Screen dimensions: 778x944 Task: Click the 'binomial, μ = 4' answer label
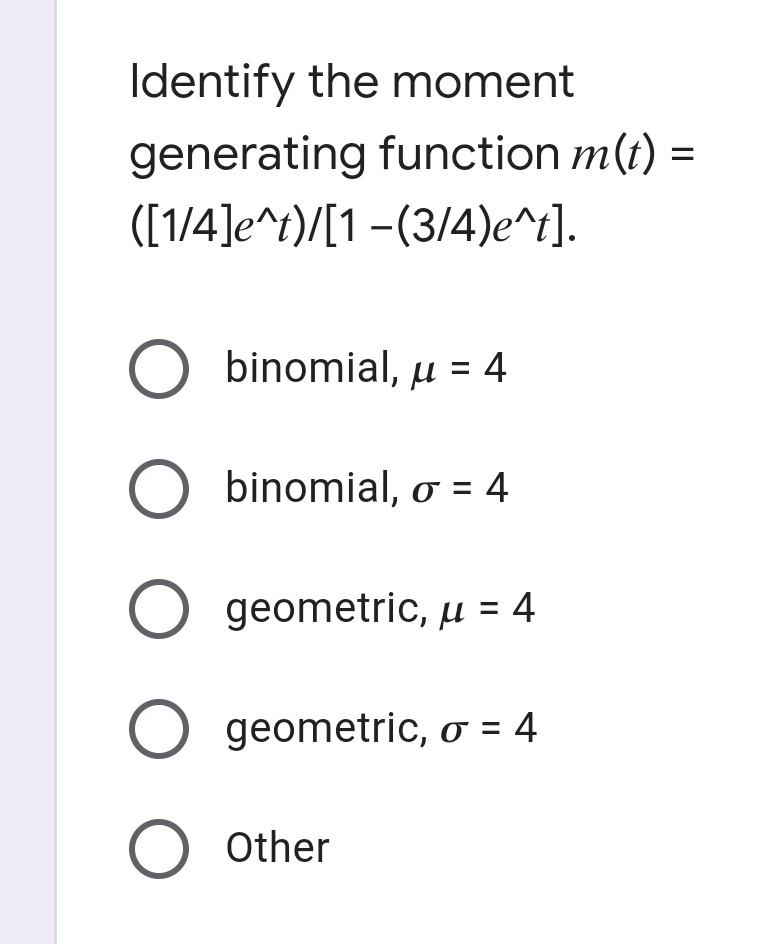(x=365, y=369)
